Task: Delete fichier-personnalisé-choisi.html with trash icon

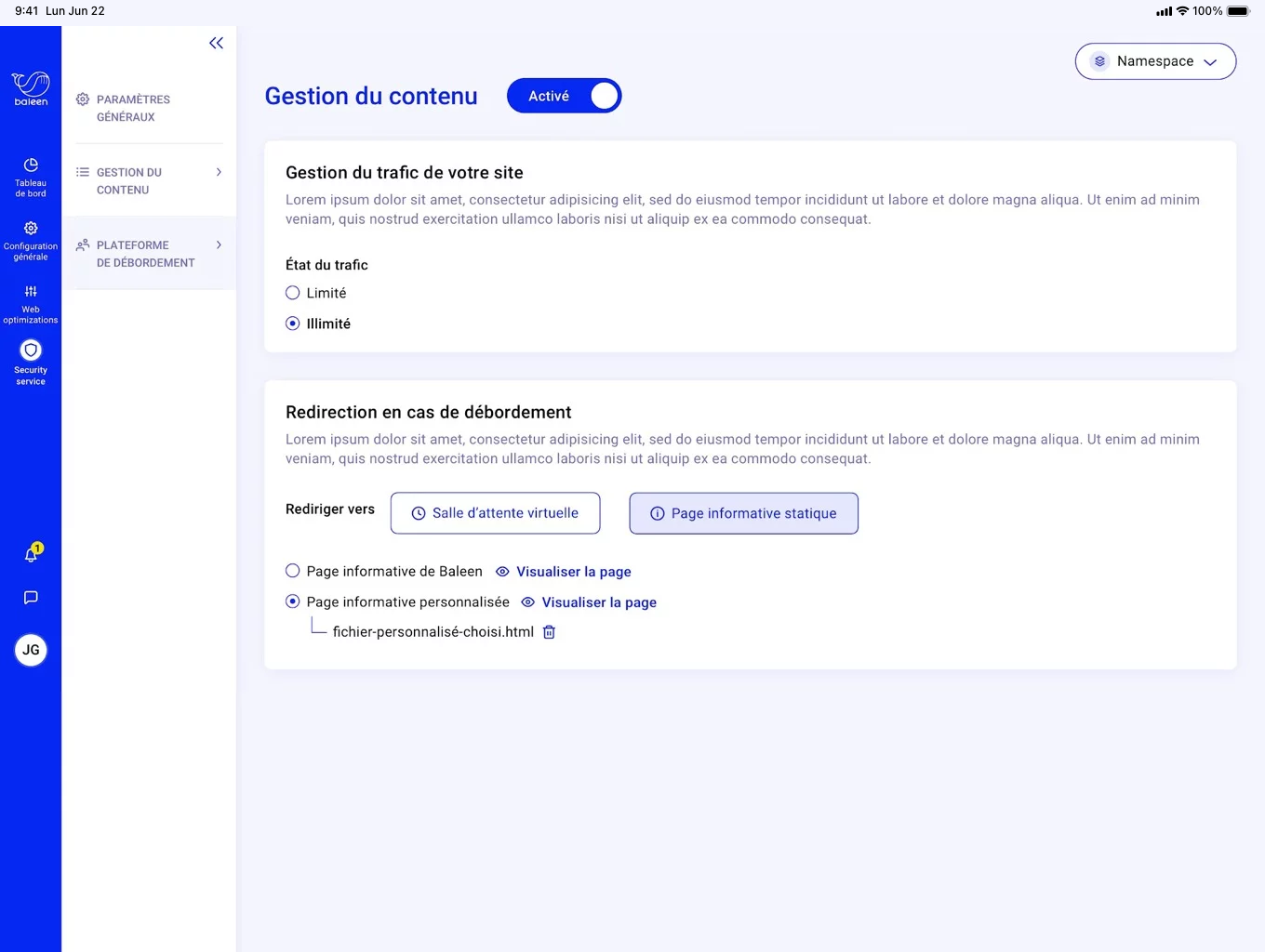Action: click(x=549, y=632)
